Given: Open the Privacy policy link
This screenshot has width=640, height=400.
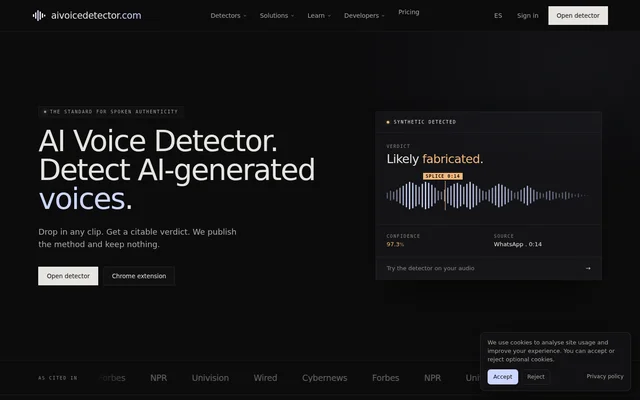Looking at the screenshot, I should click(x=605, y=376).
